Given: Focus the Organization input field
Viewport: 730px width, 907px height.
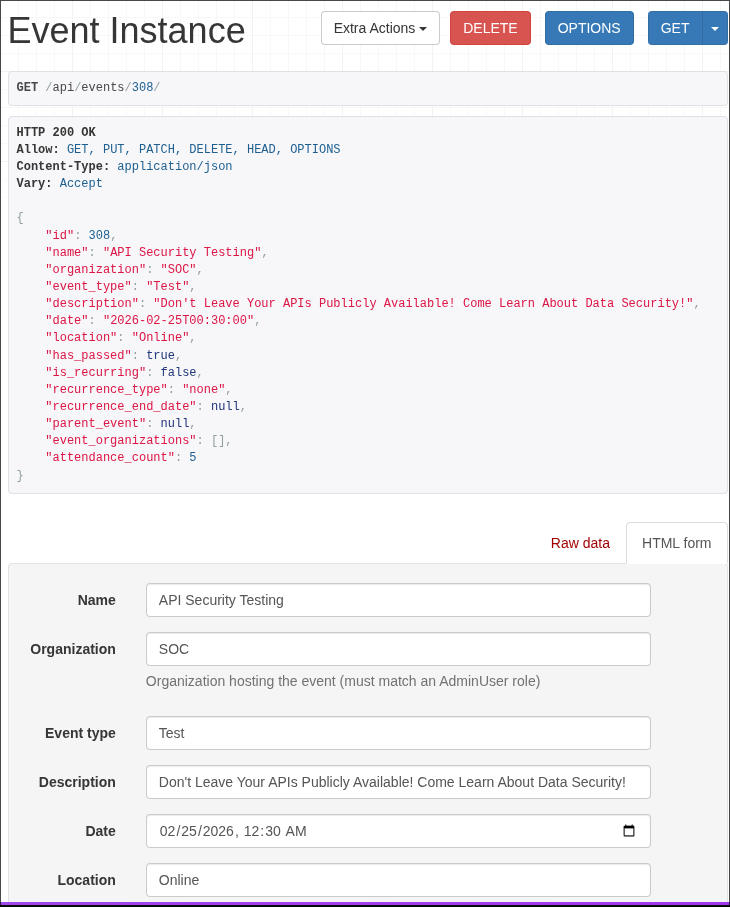Looking at the screenshot, I should (398, 649).
